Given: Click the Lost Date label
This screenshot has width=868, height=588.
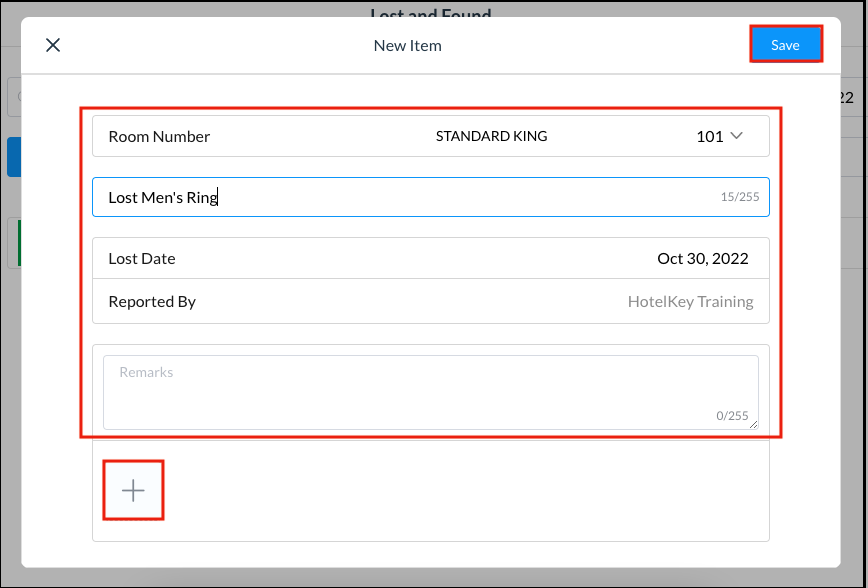Looking at the screenshot, I should (x=141, y=258).
